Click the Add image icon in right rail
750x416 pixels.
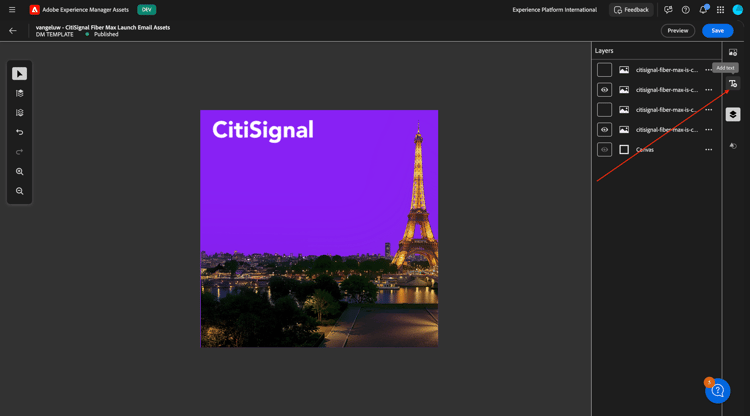tap(733, 52)
